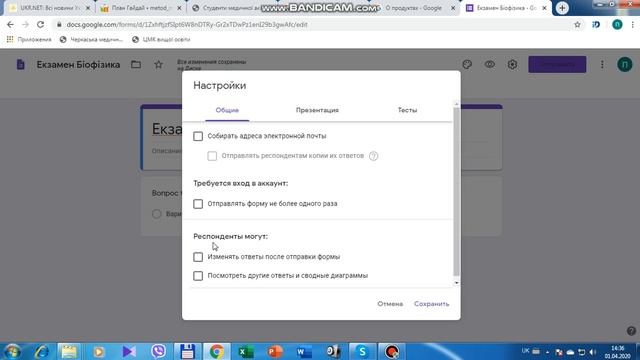This screenshot has width=640, height=360.
Task: Enable 'Отправлять форму не более одного раза'
Action: point(198,204)
